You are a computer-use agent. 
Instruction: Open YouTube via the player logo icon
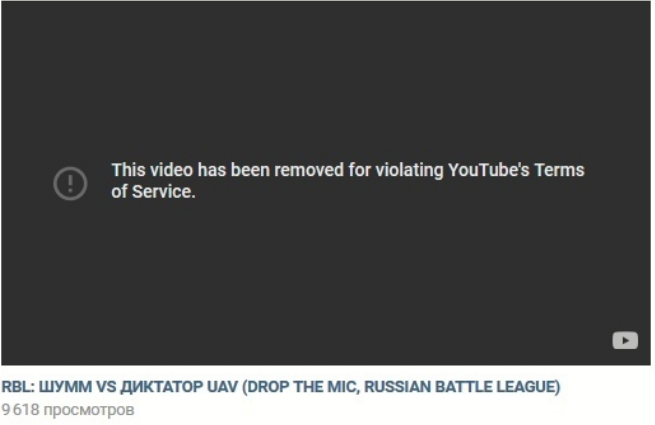625,340
